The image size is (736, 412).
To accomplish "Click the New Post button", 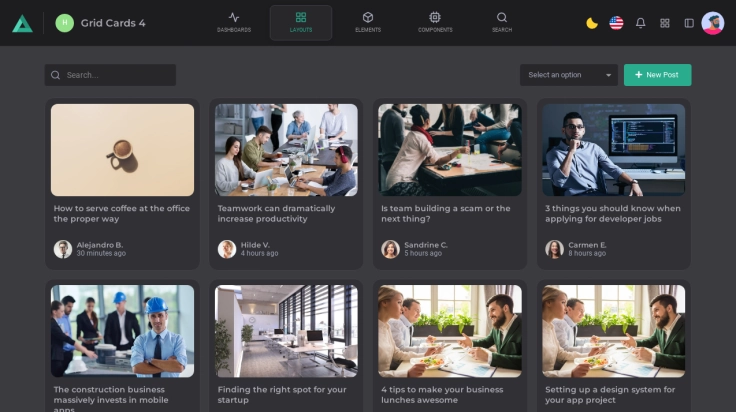I will point(657,75).
